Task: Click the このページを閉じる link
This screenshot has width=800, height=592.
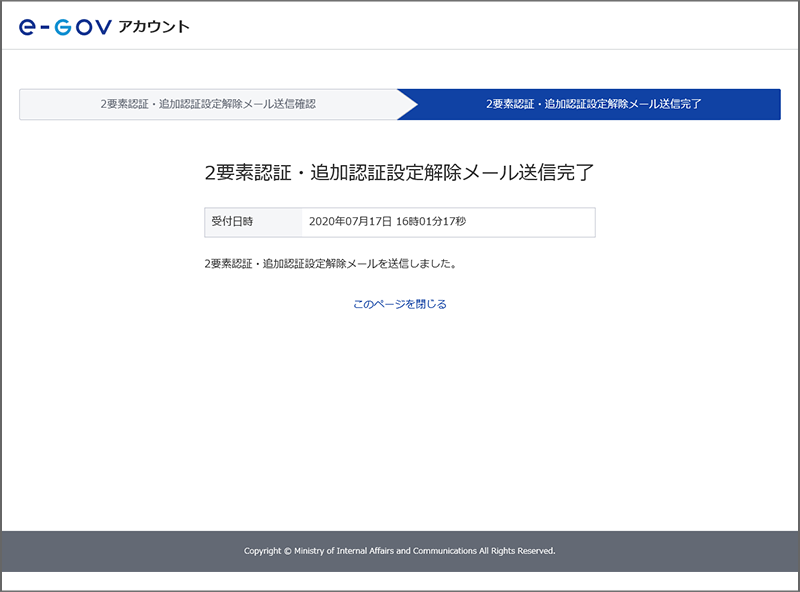Action: coord(399,304)
